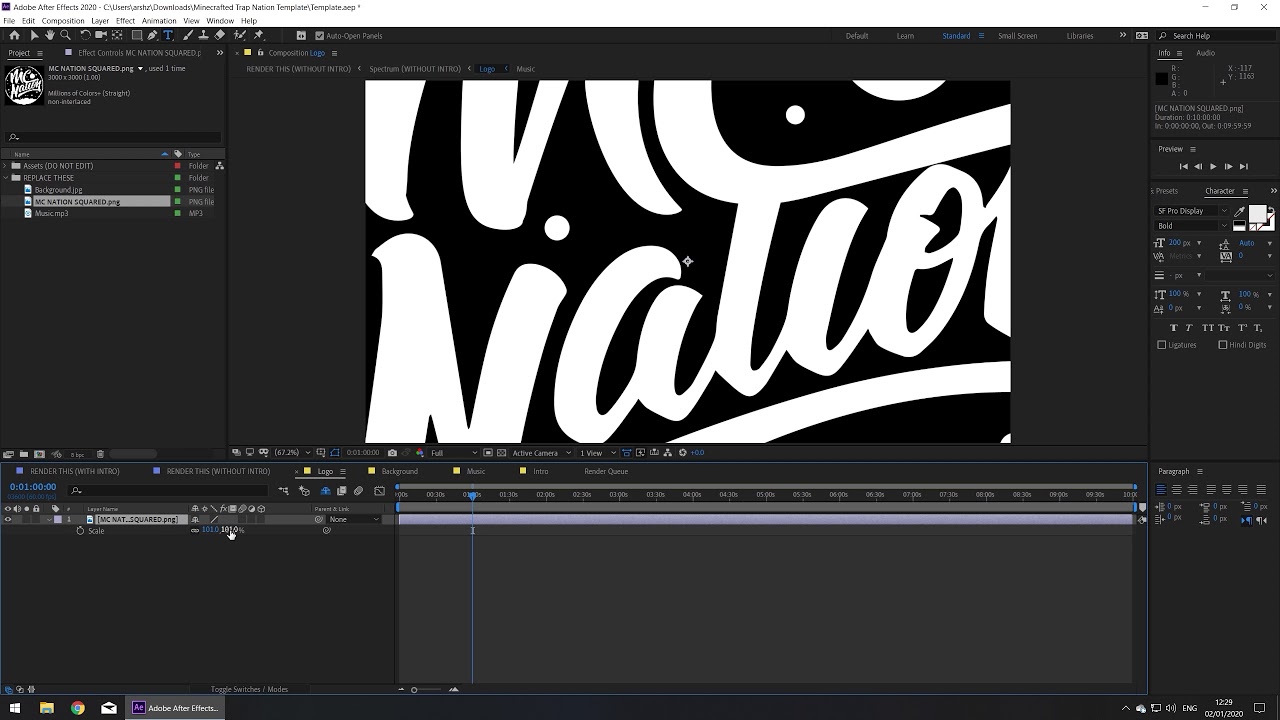The image size is (1280, 720).
Task: Click the Faux Bold text style icon
Action: click(1174, 328)
